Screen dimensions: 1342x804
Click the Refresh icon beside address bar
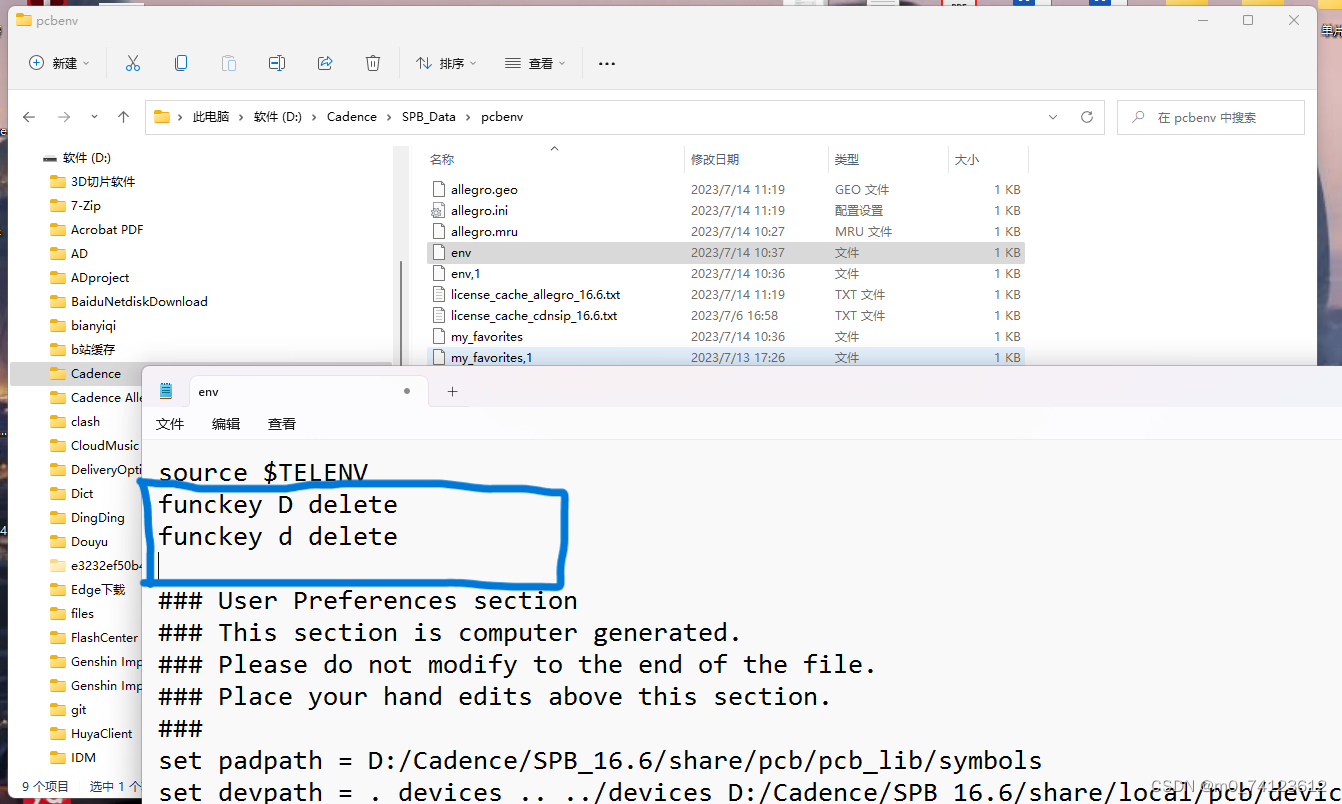(1087, 117)
